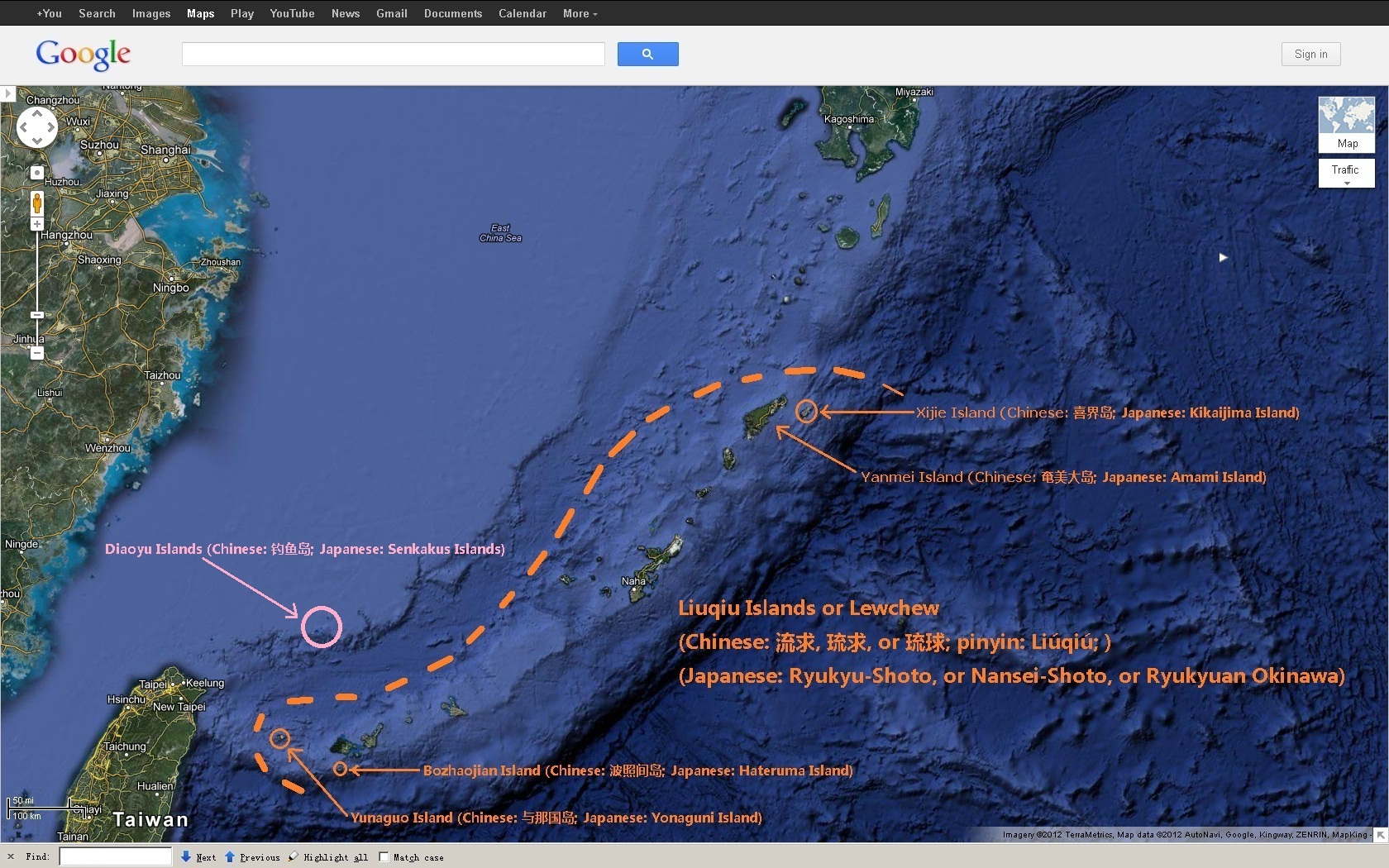1389x868 pixels.
Task: Open the Traffic layer dropdown
Action: 1347,174
